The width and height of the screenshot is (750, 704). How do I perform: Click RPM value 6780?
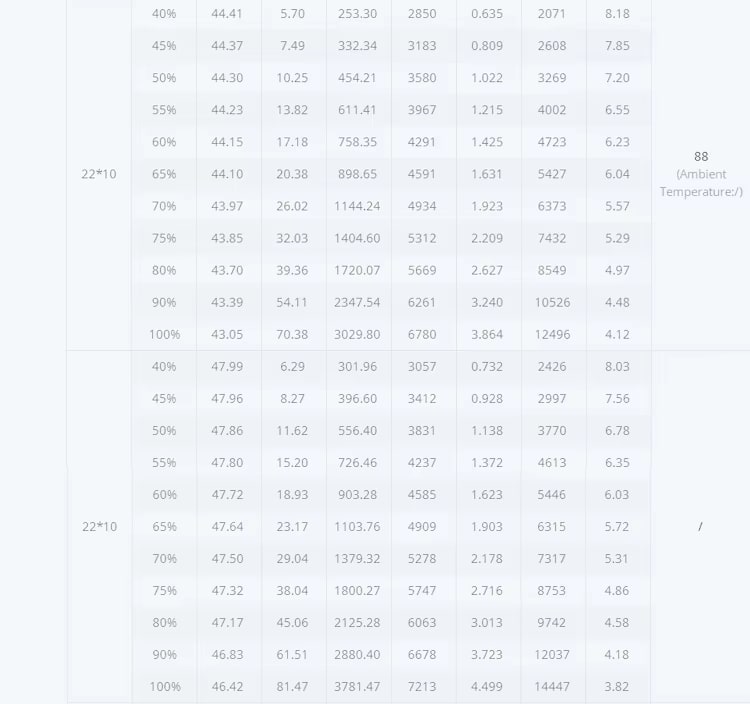point(422,334)
